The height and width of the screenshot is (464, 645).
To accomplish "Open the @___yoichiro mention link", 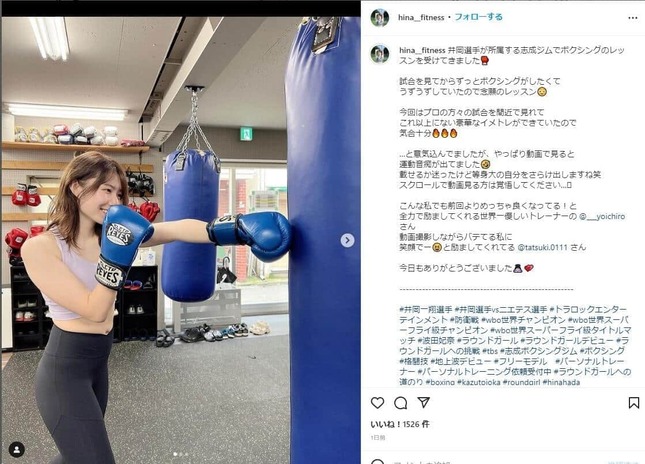I will [602, 216].
